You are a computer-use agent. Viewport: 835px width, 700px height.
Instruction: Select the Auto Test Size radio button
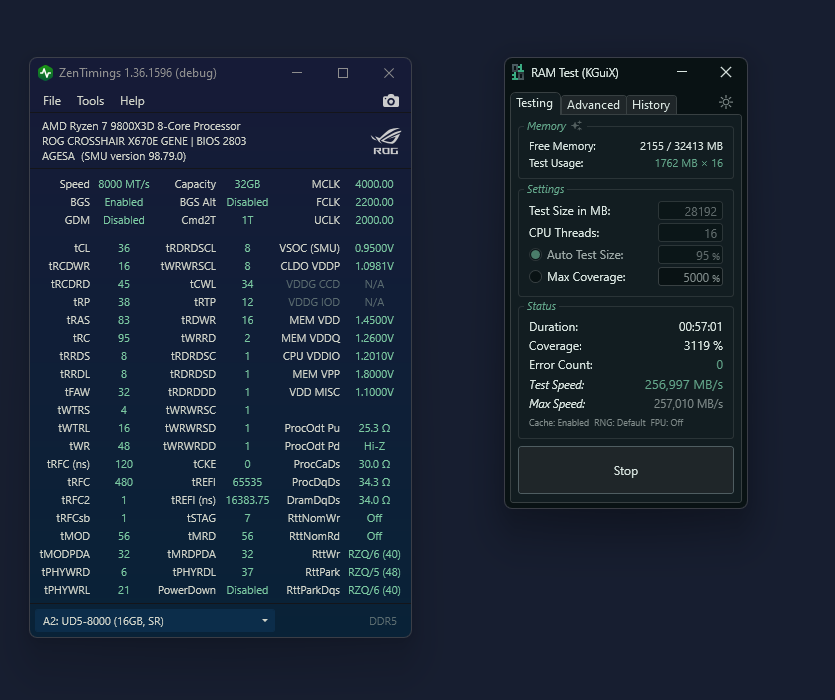[x=536, y=255]
